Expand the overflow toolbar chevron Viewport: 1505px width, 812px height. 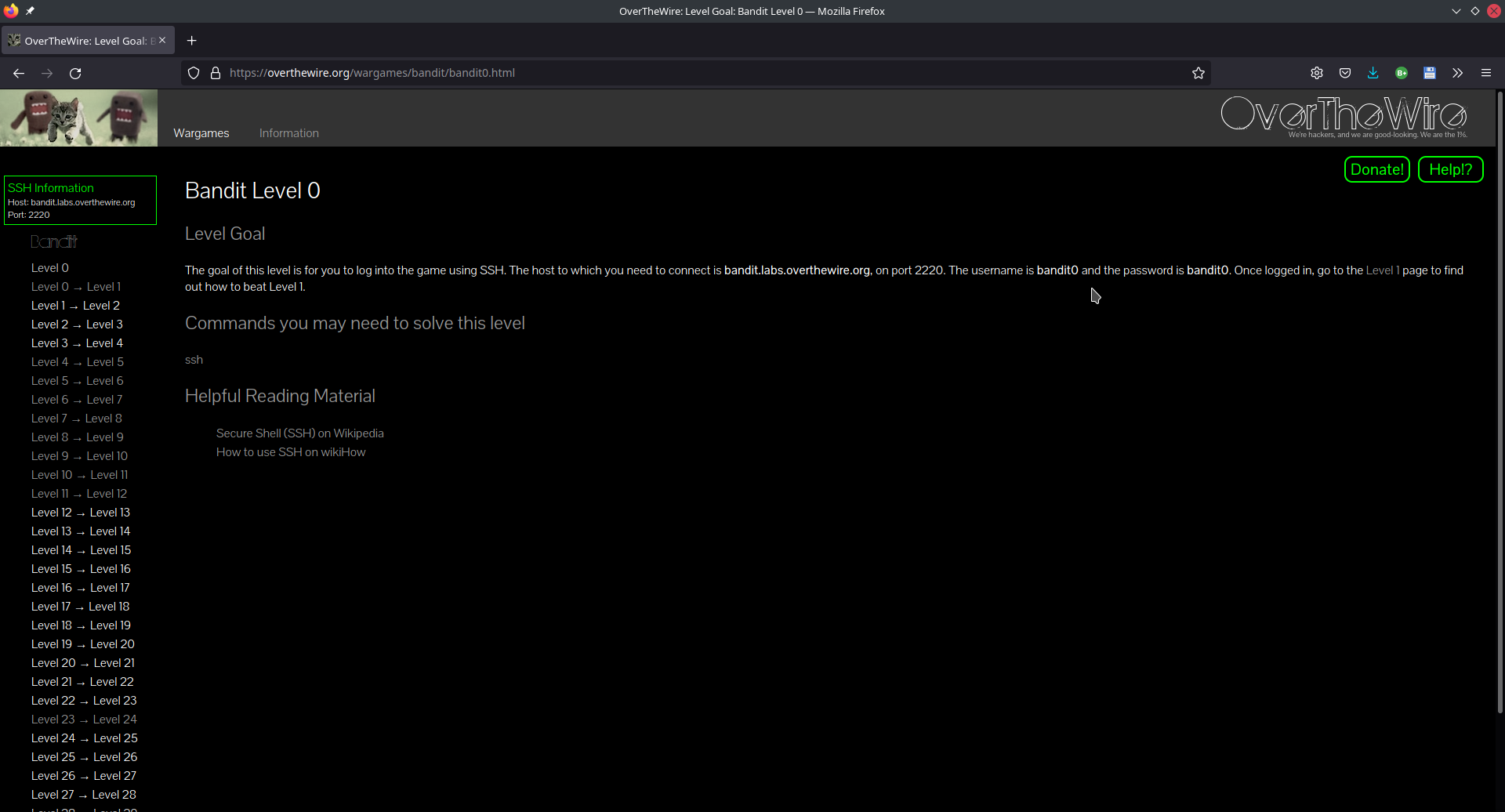coord(1457,73)
